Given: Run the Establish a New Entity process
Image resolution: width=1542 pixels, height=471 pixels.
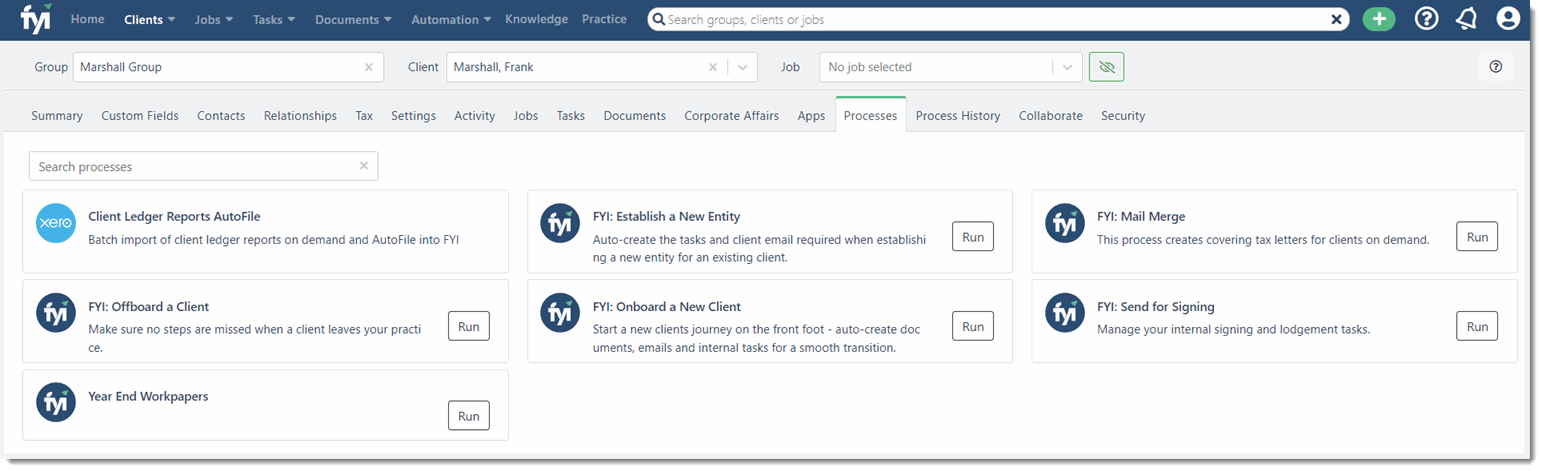Looking at the screenshot, I should (973, 236).
